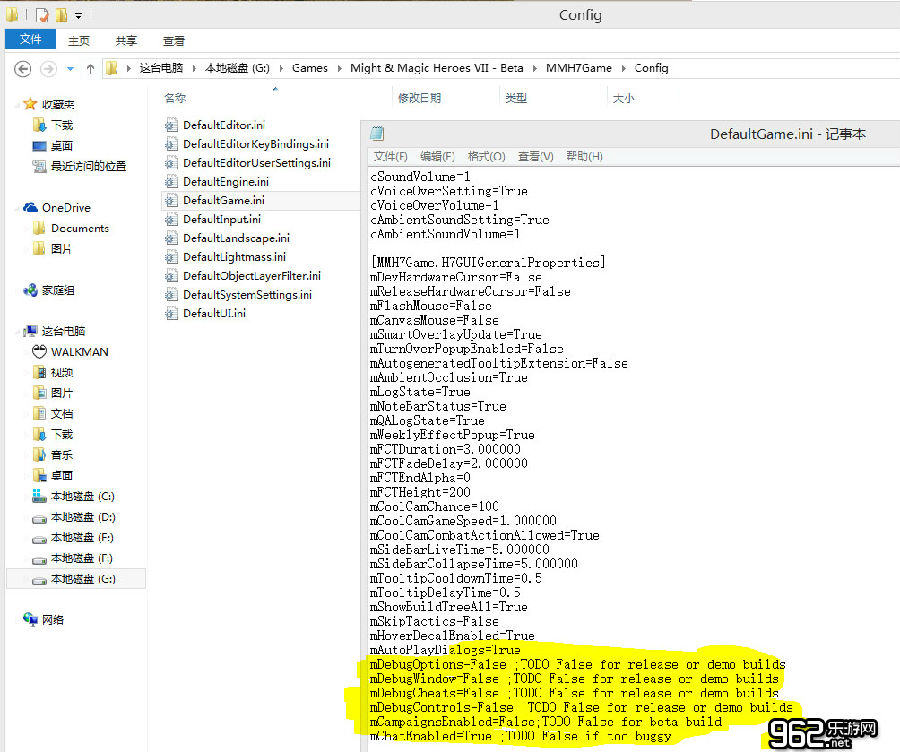
Task: Select DefaultInput.ini in the file list
Action: click(222, 219)
